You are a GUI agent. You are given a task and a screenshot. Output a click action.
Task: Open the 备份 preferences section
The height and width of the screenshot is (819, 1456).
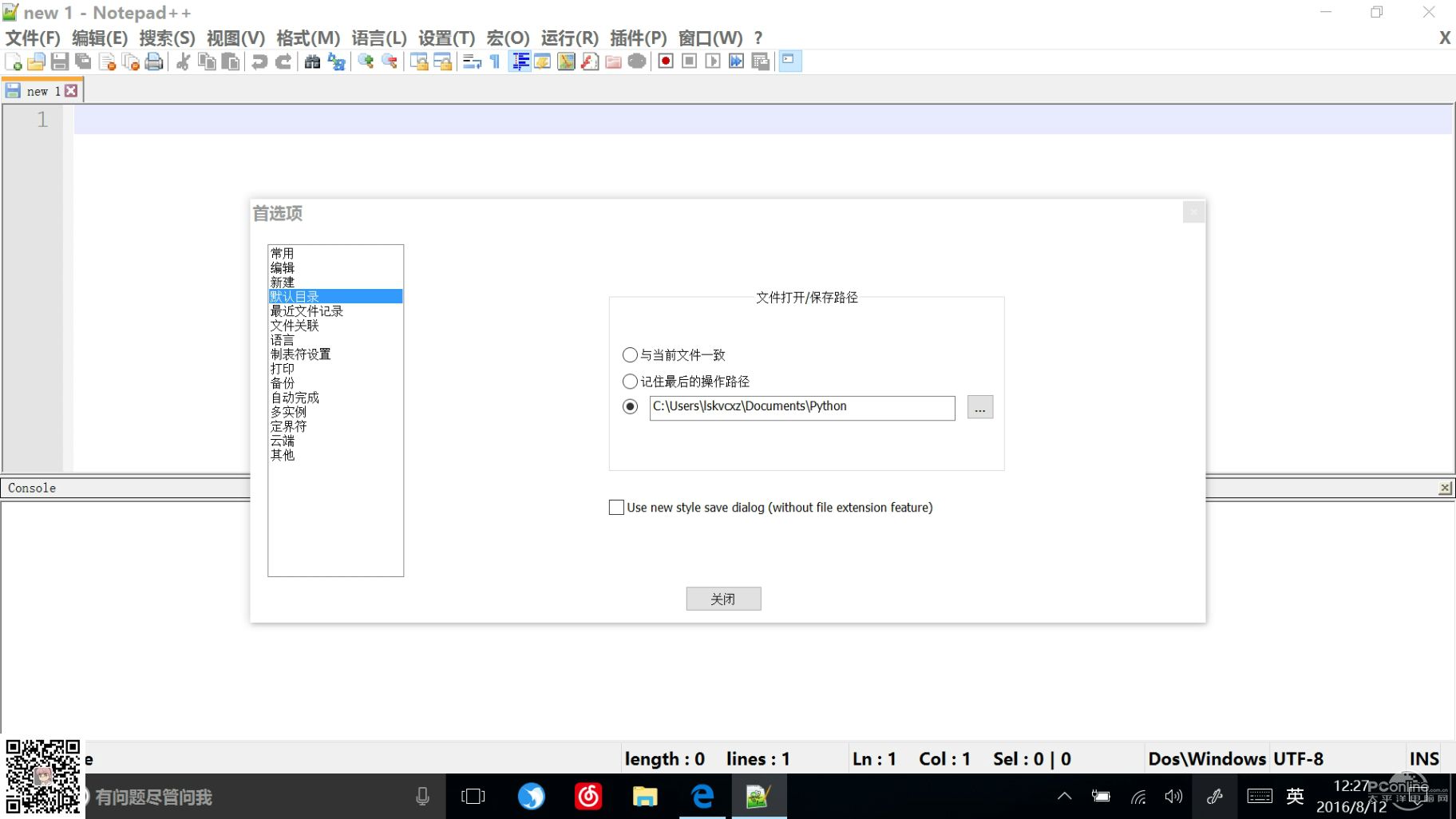(x=283, y=383)
